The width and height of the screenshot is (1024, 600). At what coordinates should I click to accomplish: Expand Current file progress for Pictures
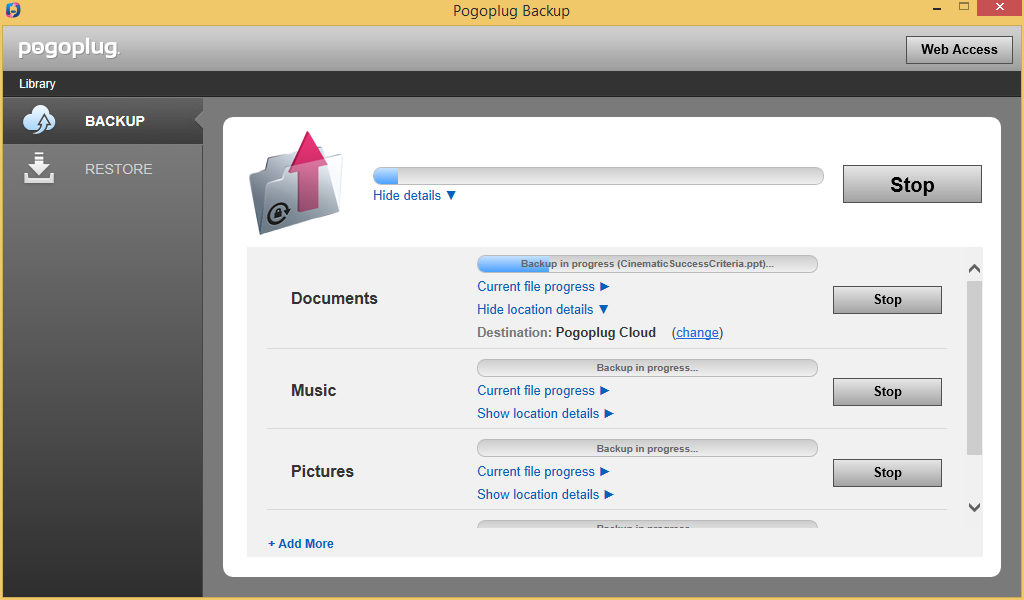click(x=543, y=471)
